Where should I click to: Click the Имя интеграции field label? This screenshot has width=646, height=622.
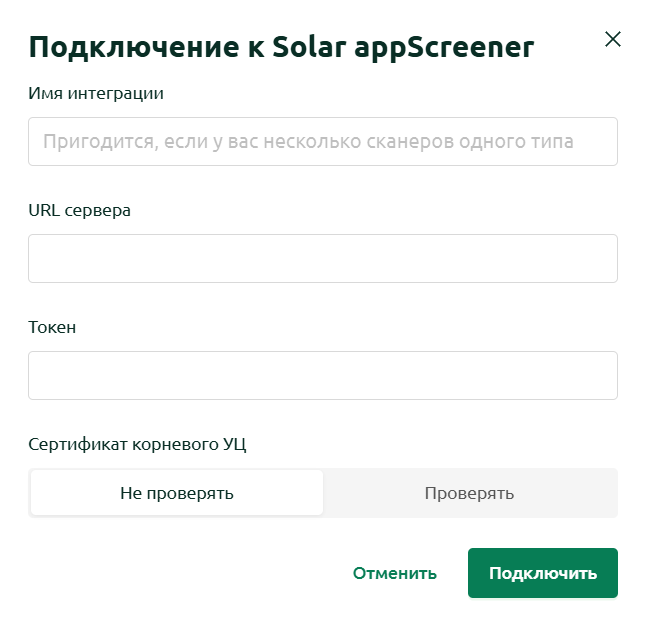[x=96, y=93]
